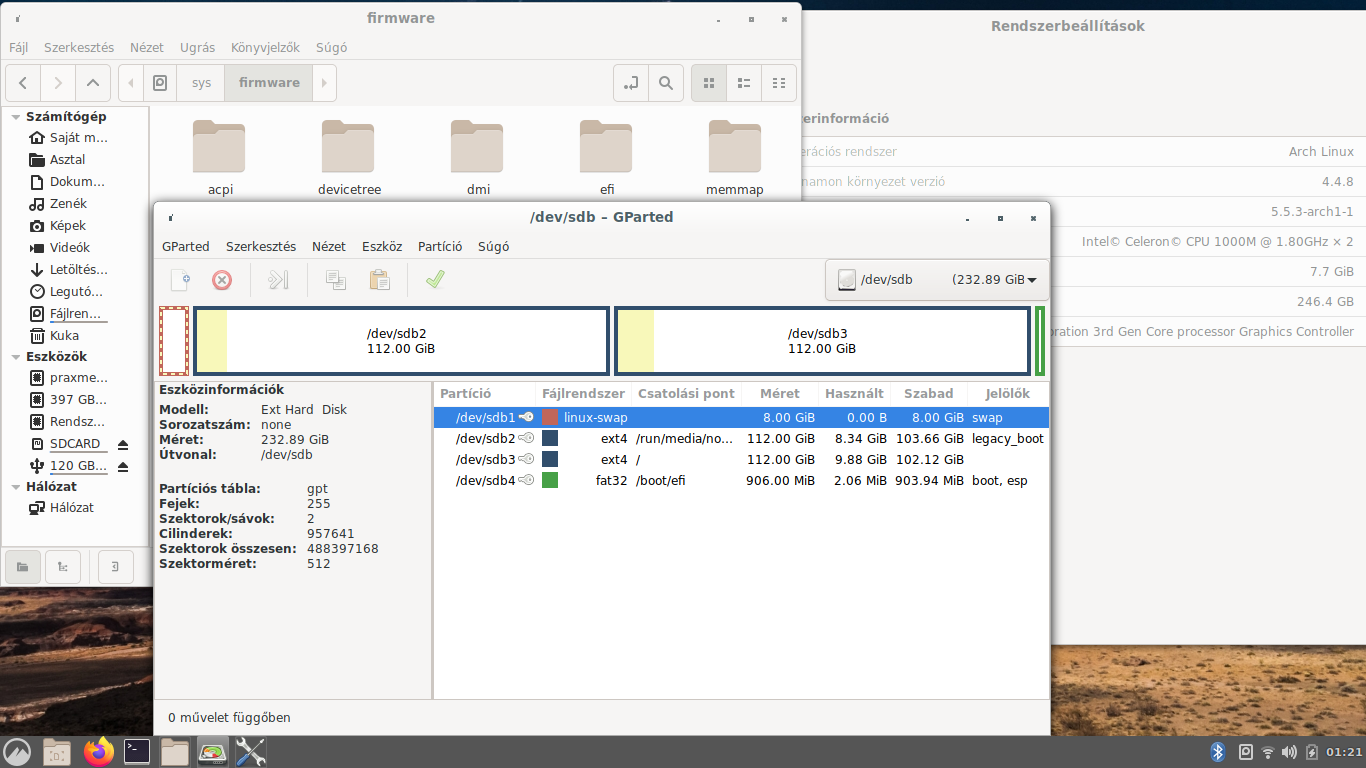Collapse the Számítógép sidebar section
The width and height of the screenshot is (1366, 768).
click(15, 117)
